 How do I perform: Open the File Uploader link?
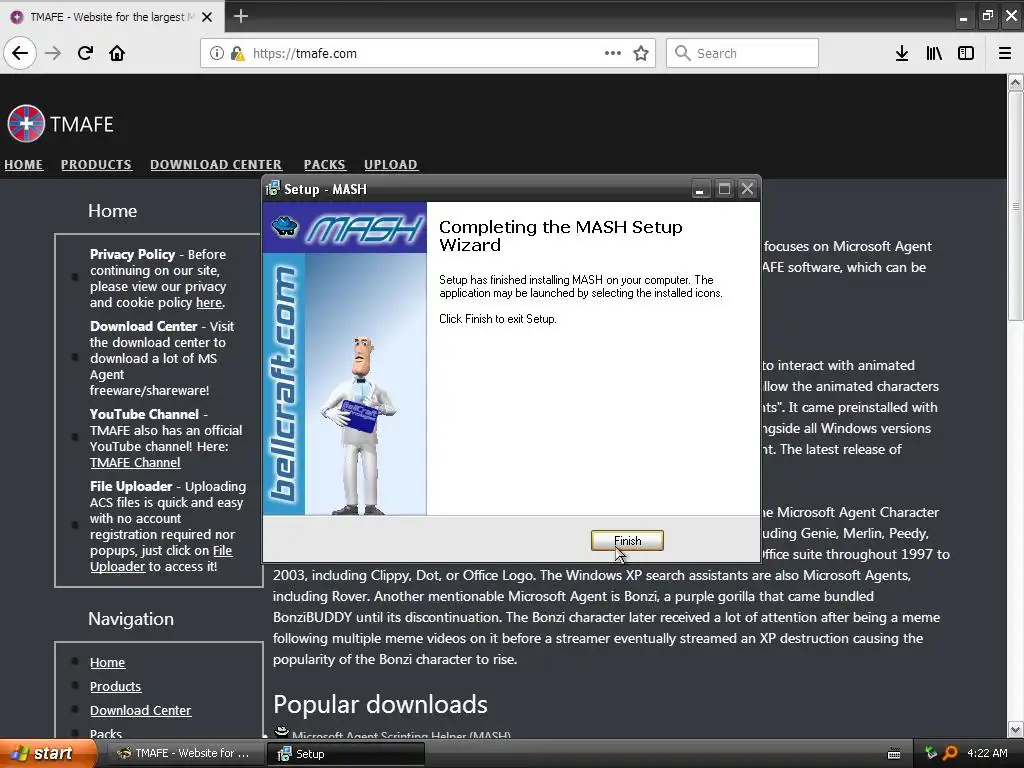click(161, 558)
